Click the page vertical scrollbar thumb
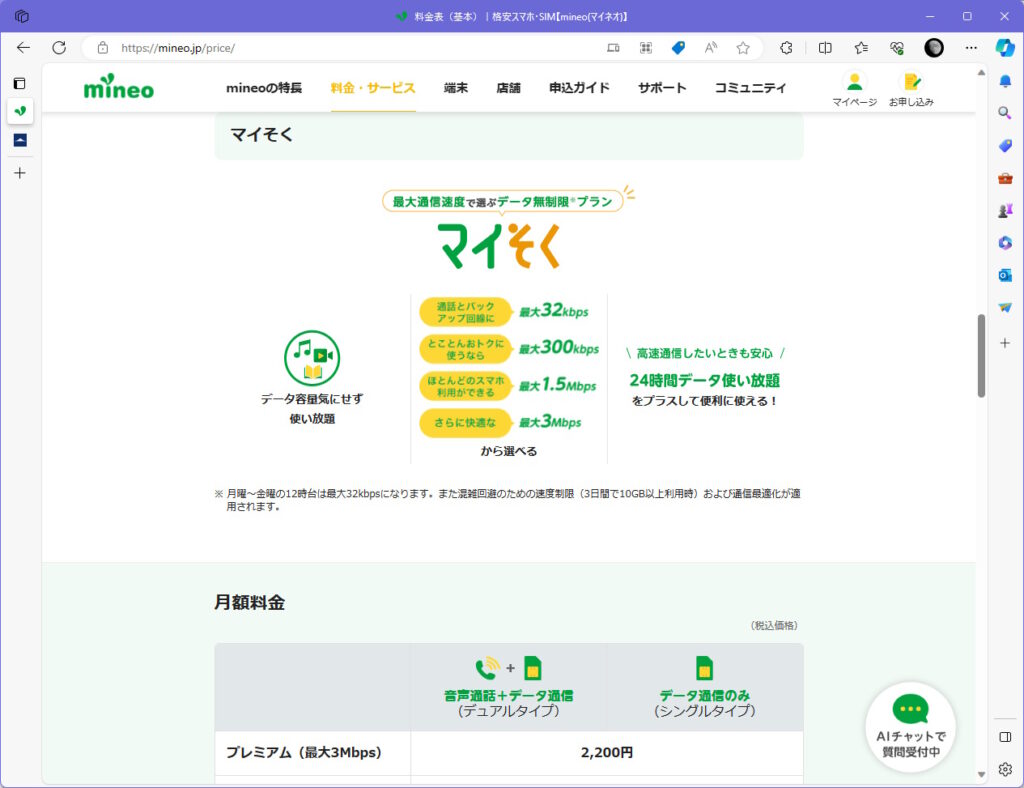 click(981, 356)
